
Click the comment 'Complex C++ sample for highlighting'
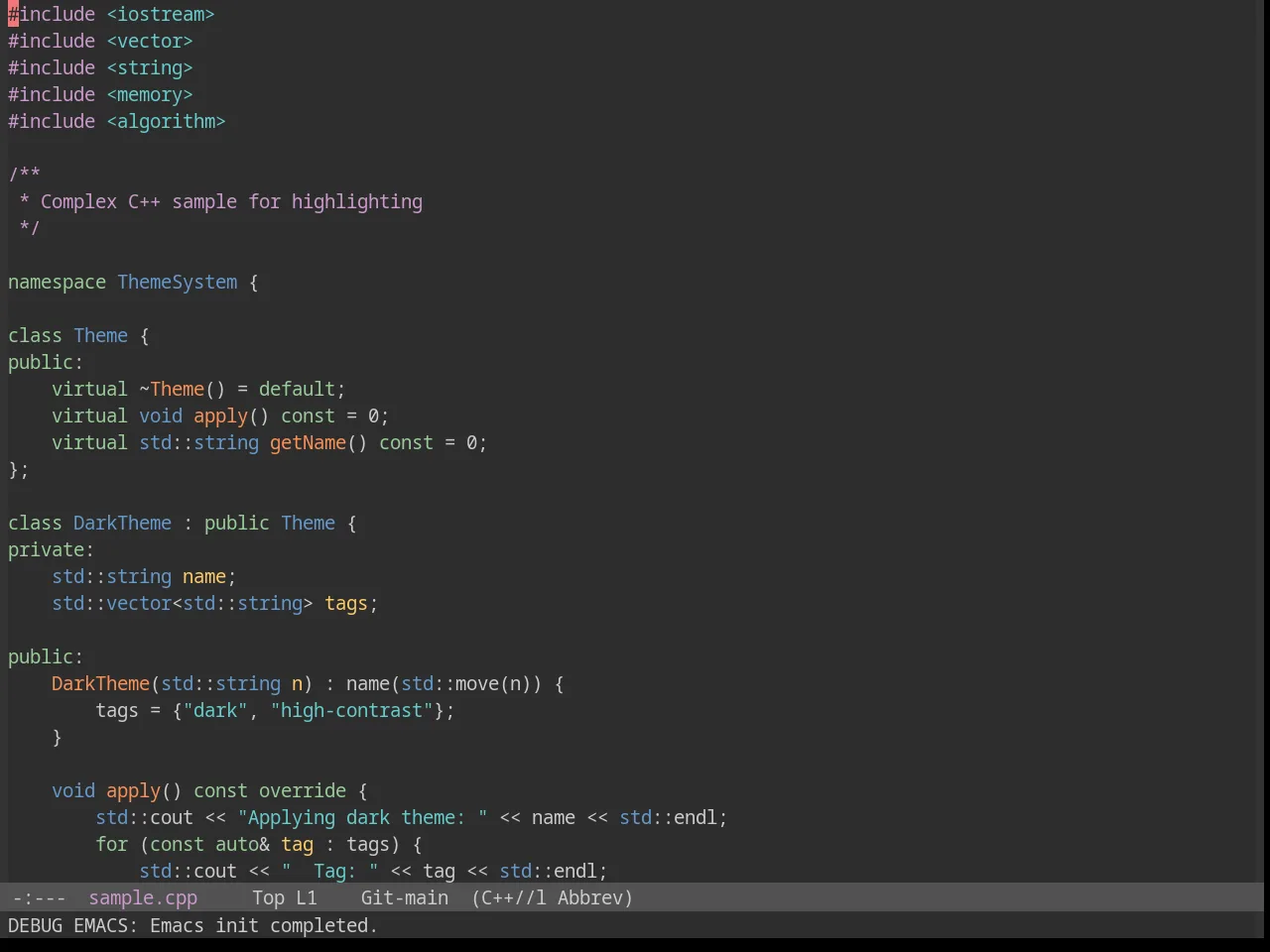pos(231,202)
